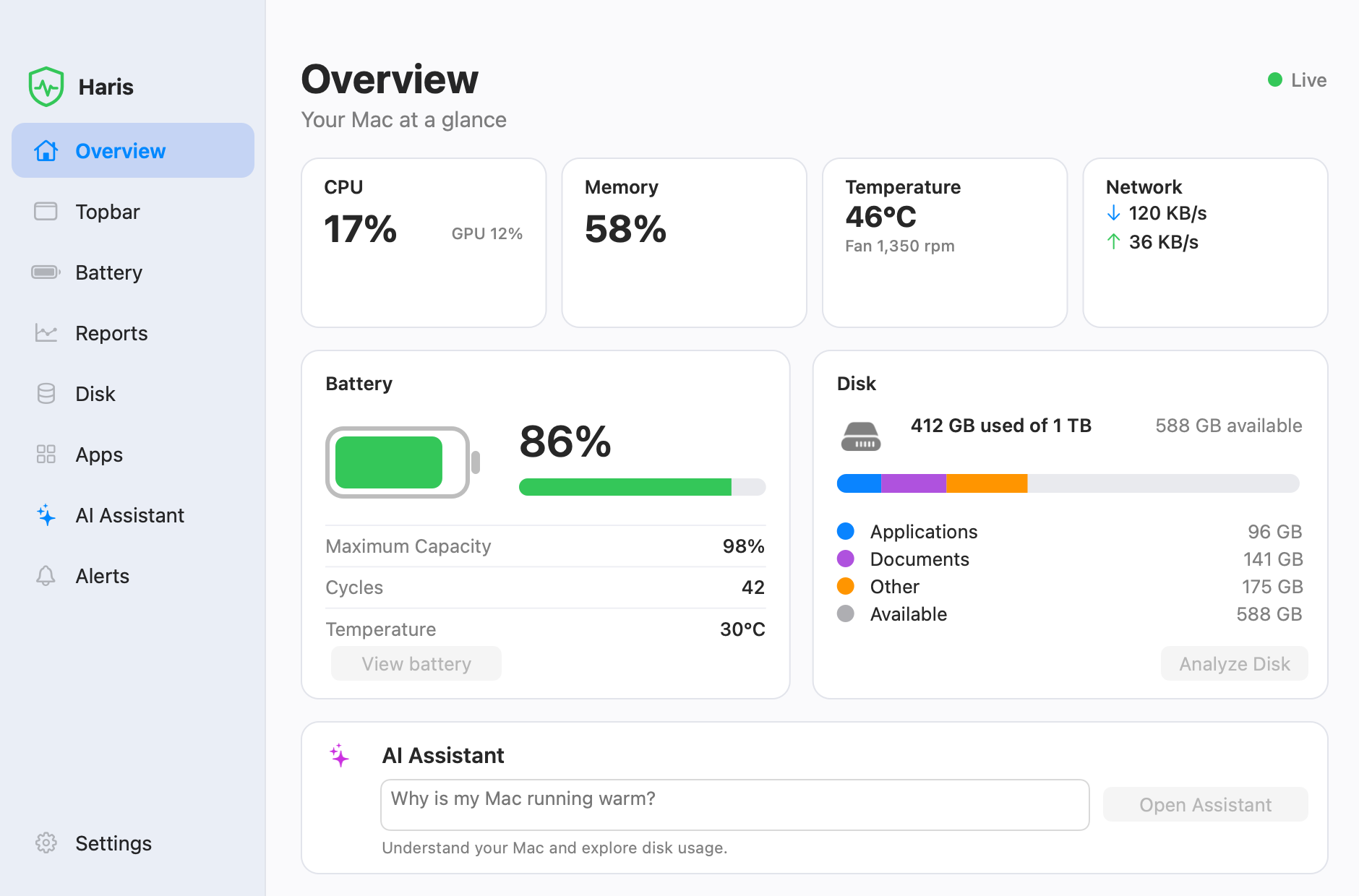Click the "Fan 1,350 rpm" text
Viewport: 1359px width, 896px height.
(900, 246)
